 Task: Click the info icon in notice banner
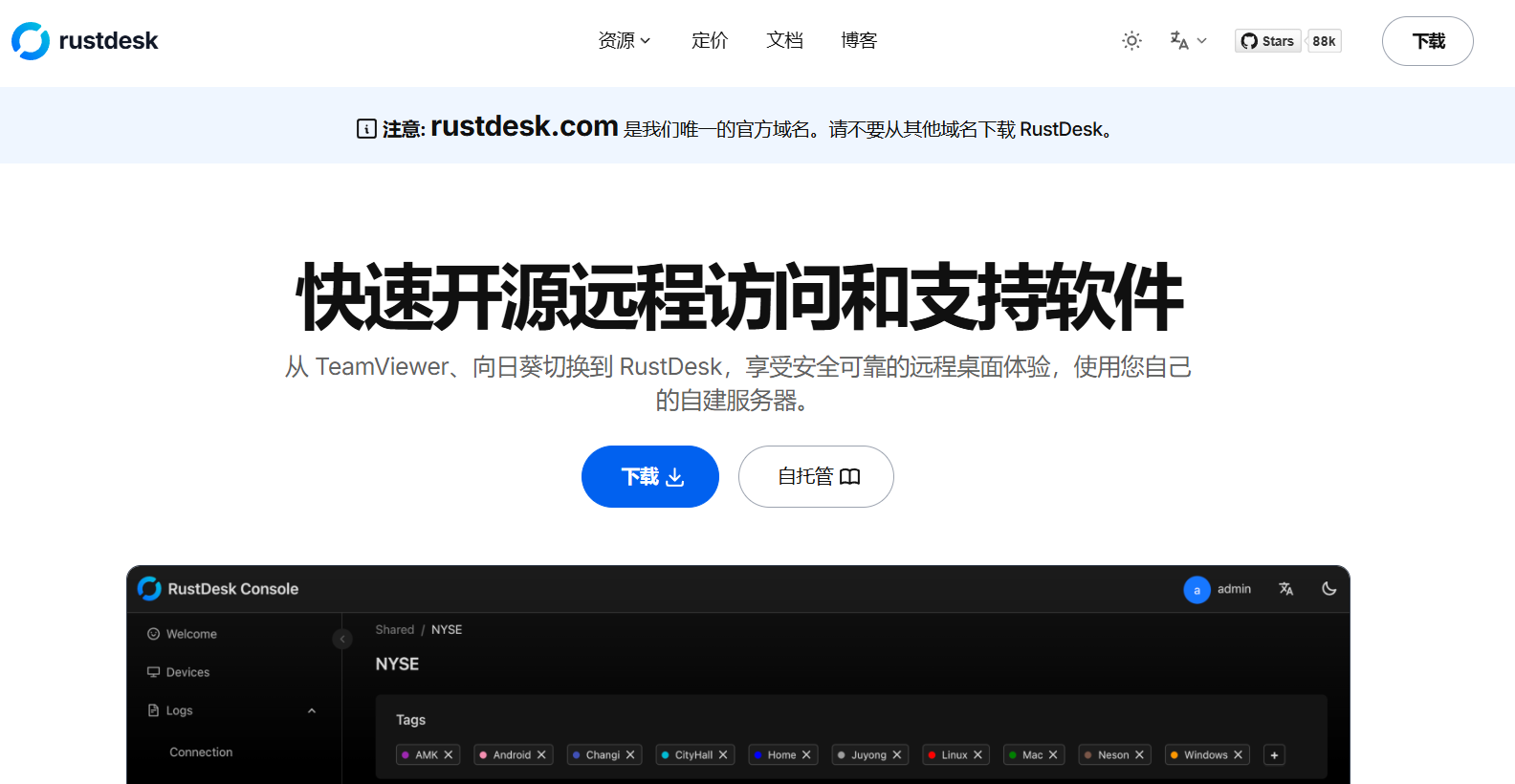[366, 129]
